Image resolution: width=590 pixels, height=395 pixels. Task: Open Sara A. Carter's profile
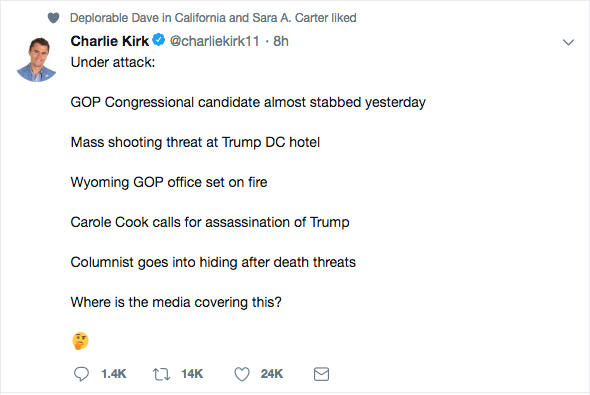click(x=290, y=18)
